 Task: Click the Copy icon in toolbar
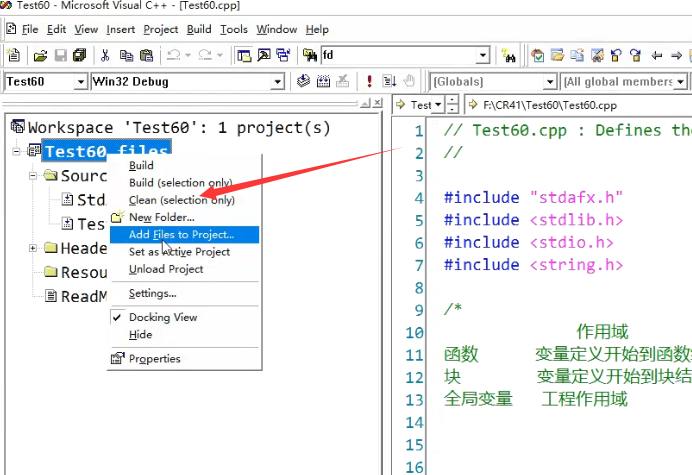point(126,56)
